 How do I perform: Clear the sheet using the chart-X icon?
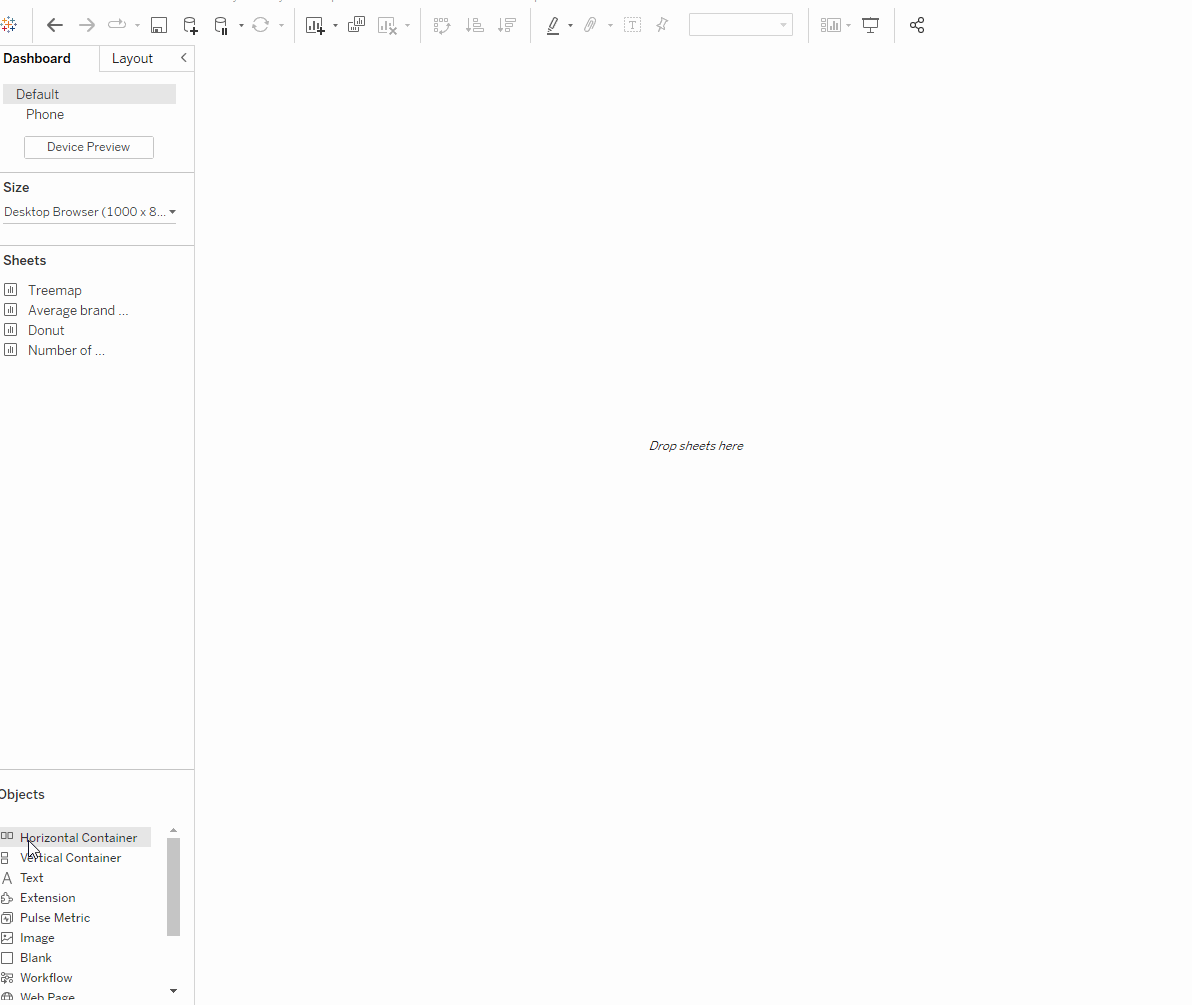(388, 26)
